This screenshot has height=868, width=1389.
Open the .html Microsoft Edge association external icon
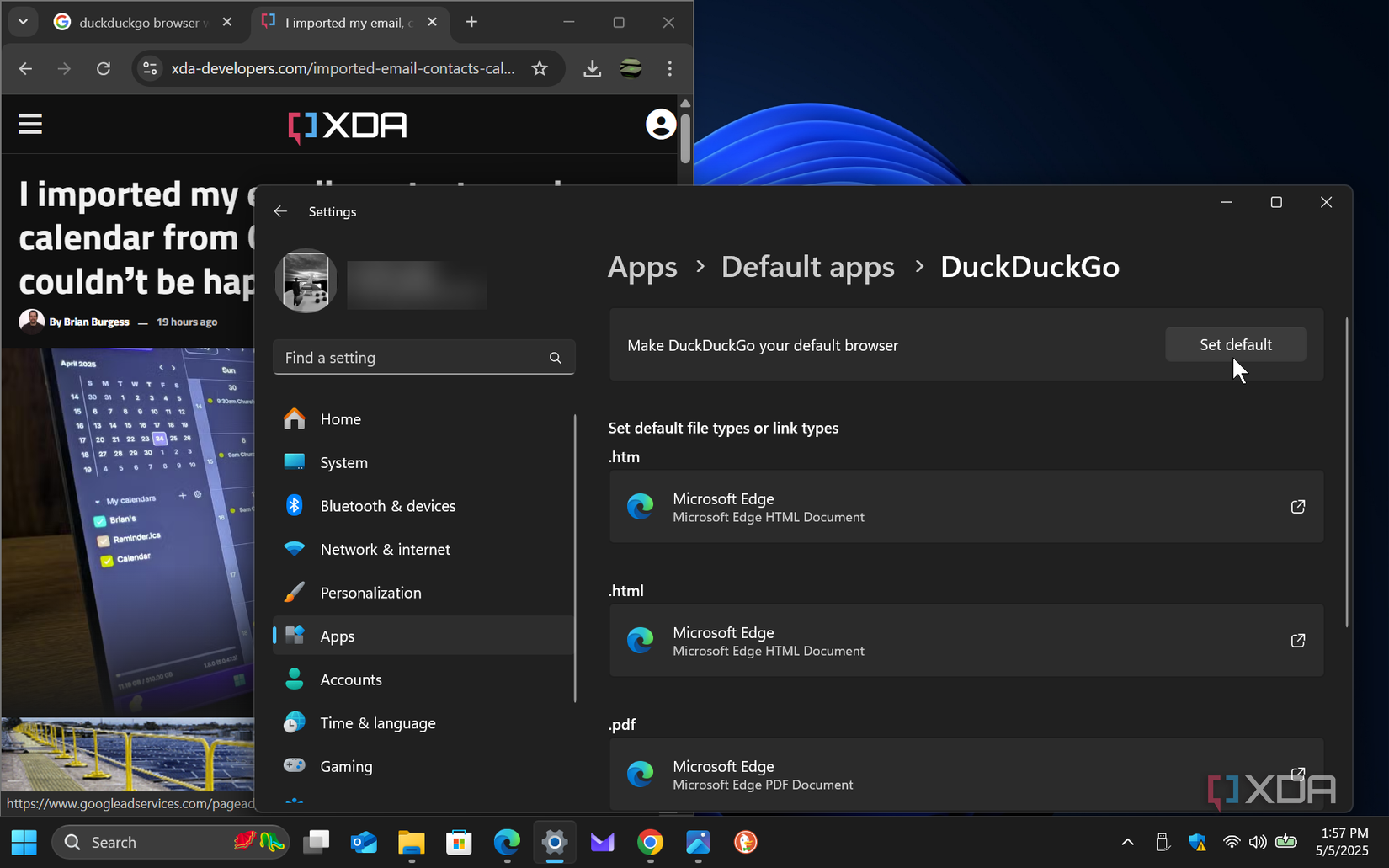click(x=1297, y=641)
